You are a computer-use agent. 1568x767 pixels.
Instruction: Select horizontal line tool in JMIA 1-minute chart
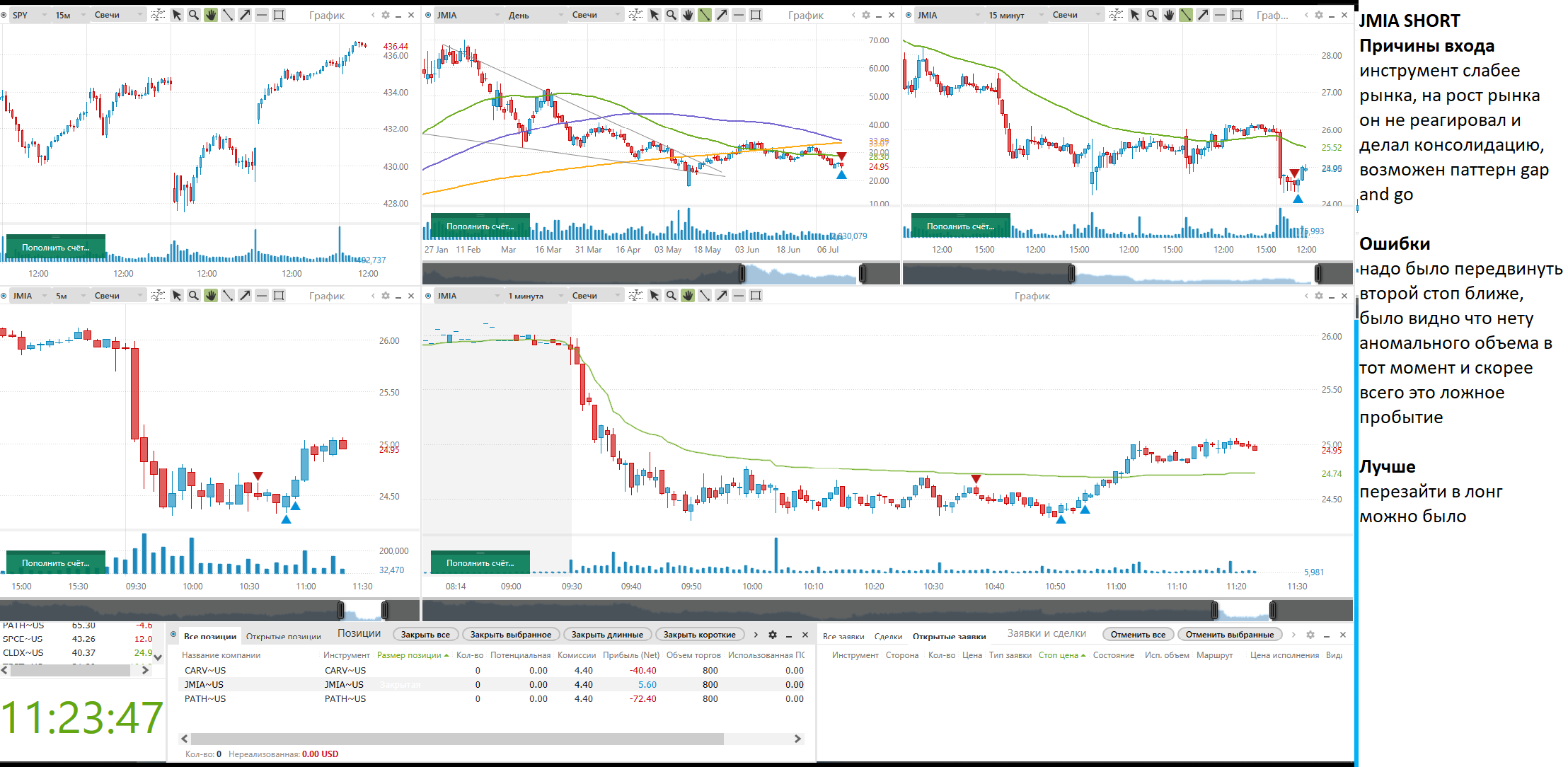click(739, 296)
